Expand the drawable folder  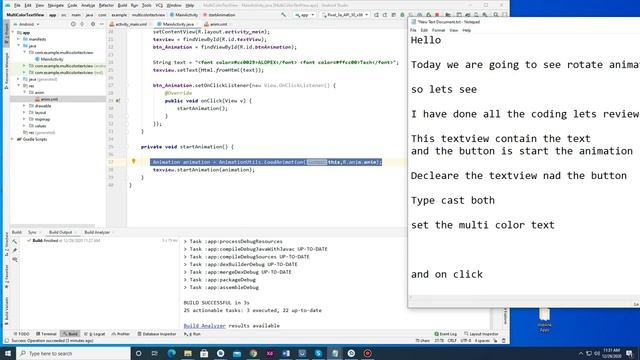(24, 106)
